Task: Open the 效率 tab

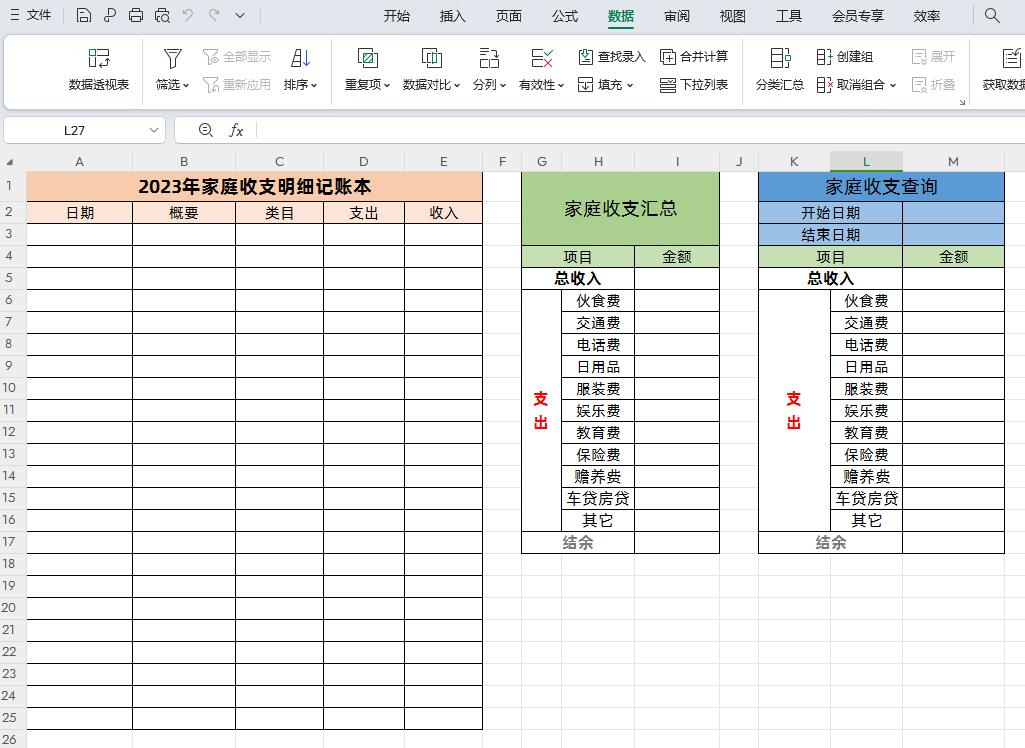Action: point(926,16)
